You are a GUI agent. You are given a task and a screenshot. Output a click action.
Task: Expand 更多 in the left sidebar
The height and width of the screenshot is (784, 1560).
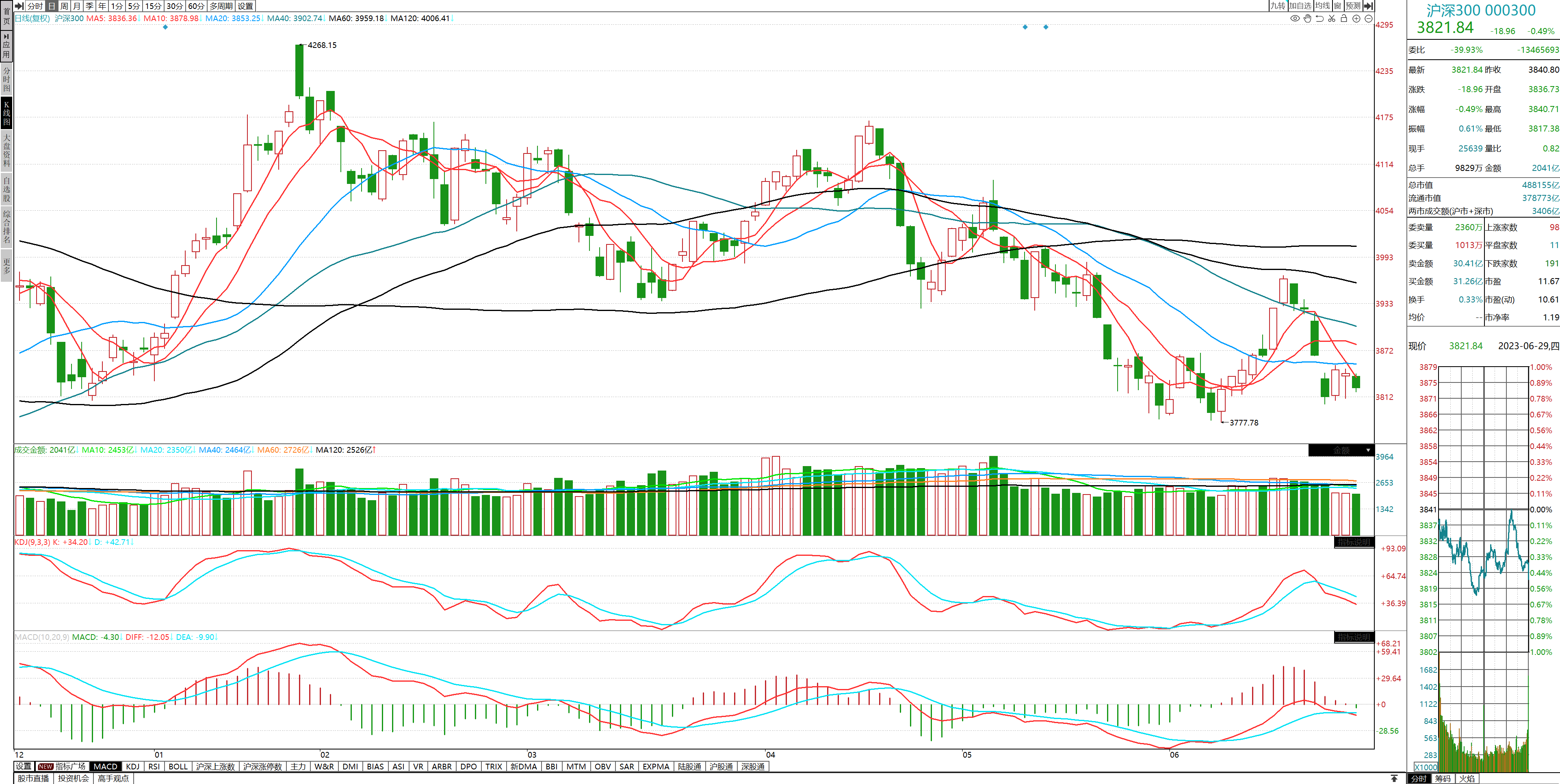click(x=6, y=266)
